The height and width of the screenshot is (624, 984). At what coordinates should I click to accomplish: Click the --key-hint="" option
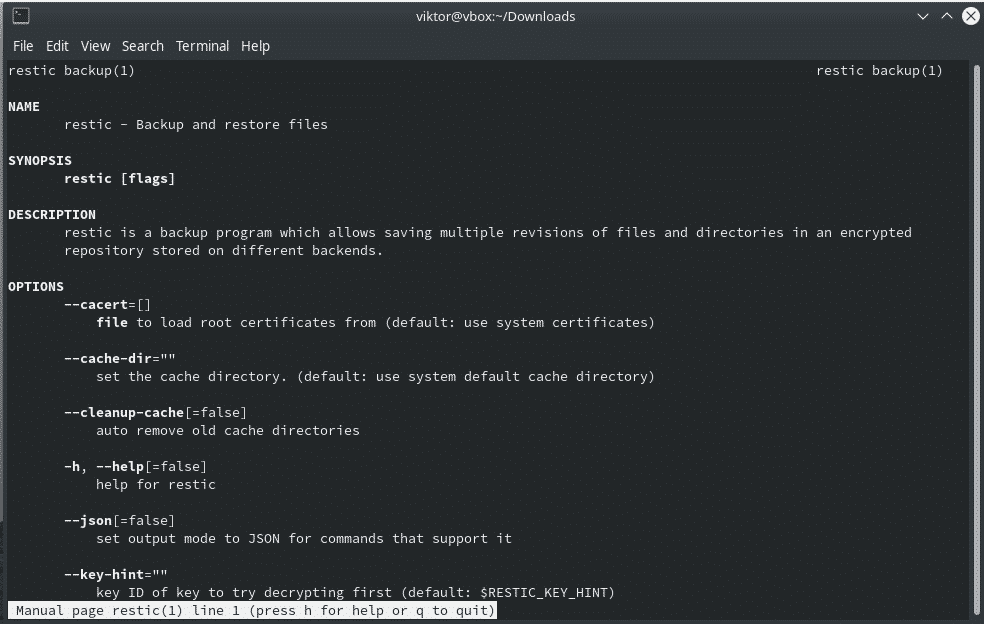coord(115,574)
